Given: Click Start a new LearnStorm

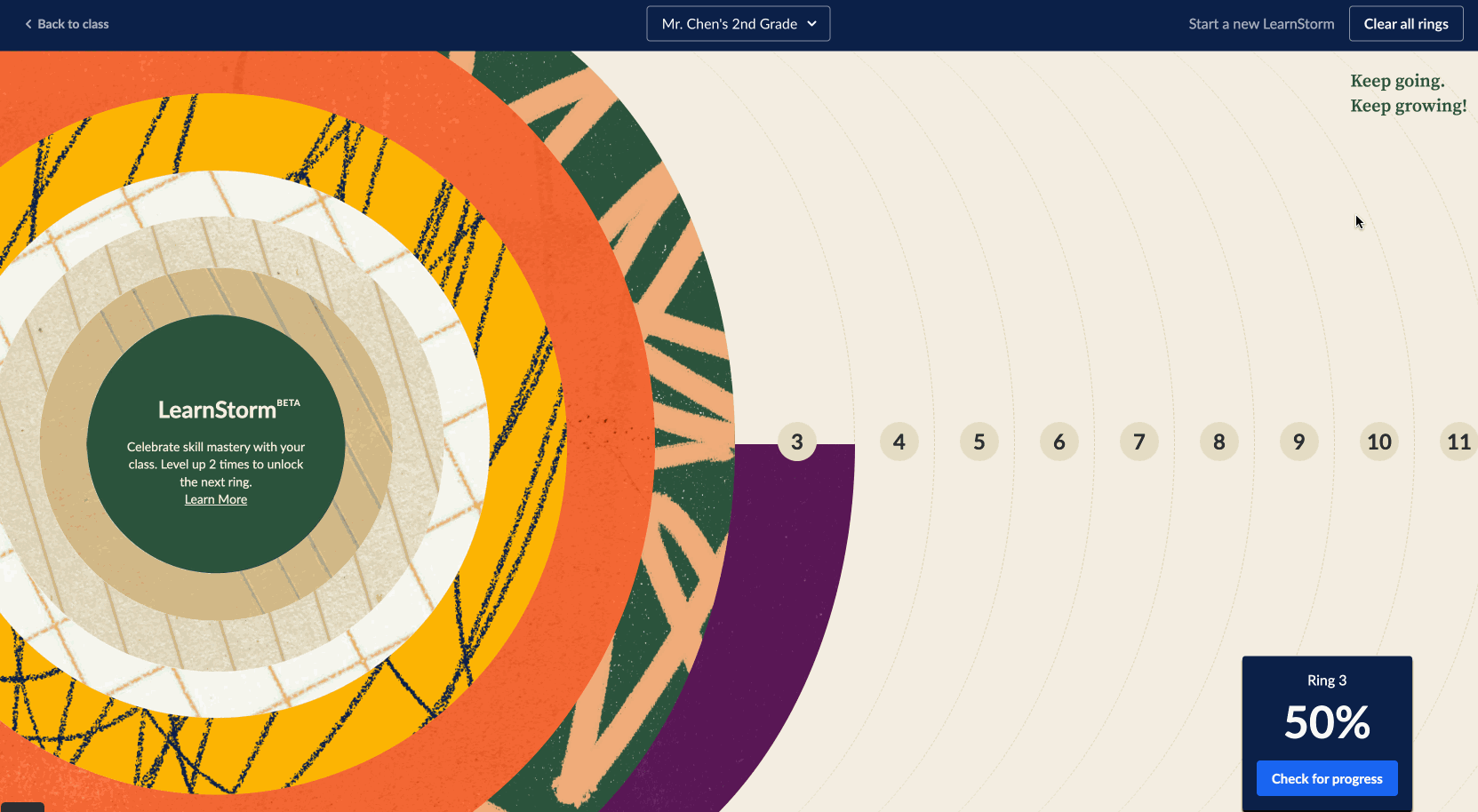Looking at the screenshot, I should click(x=1260, y=24).
